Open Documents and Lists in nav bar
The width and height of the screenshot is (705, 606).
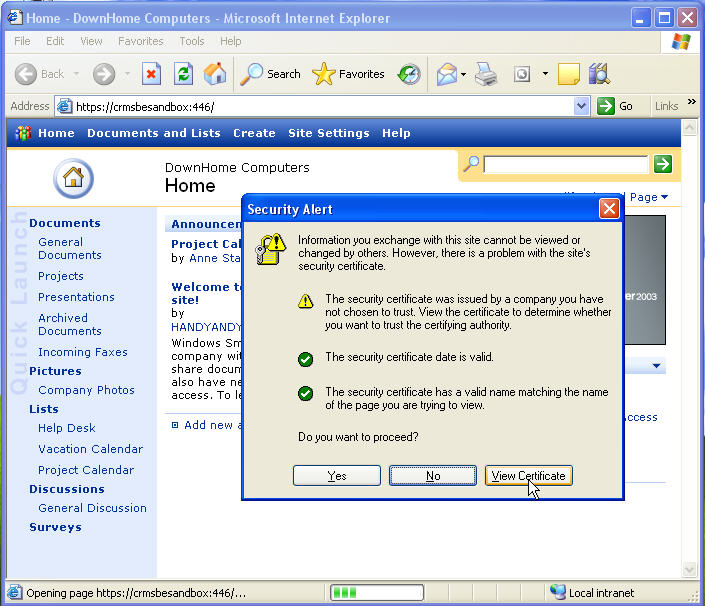tap(154, 133)
